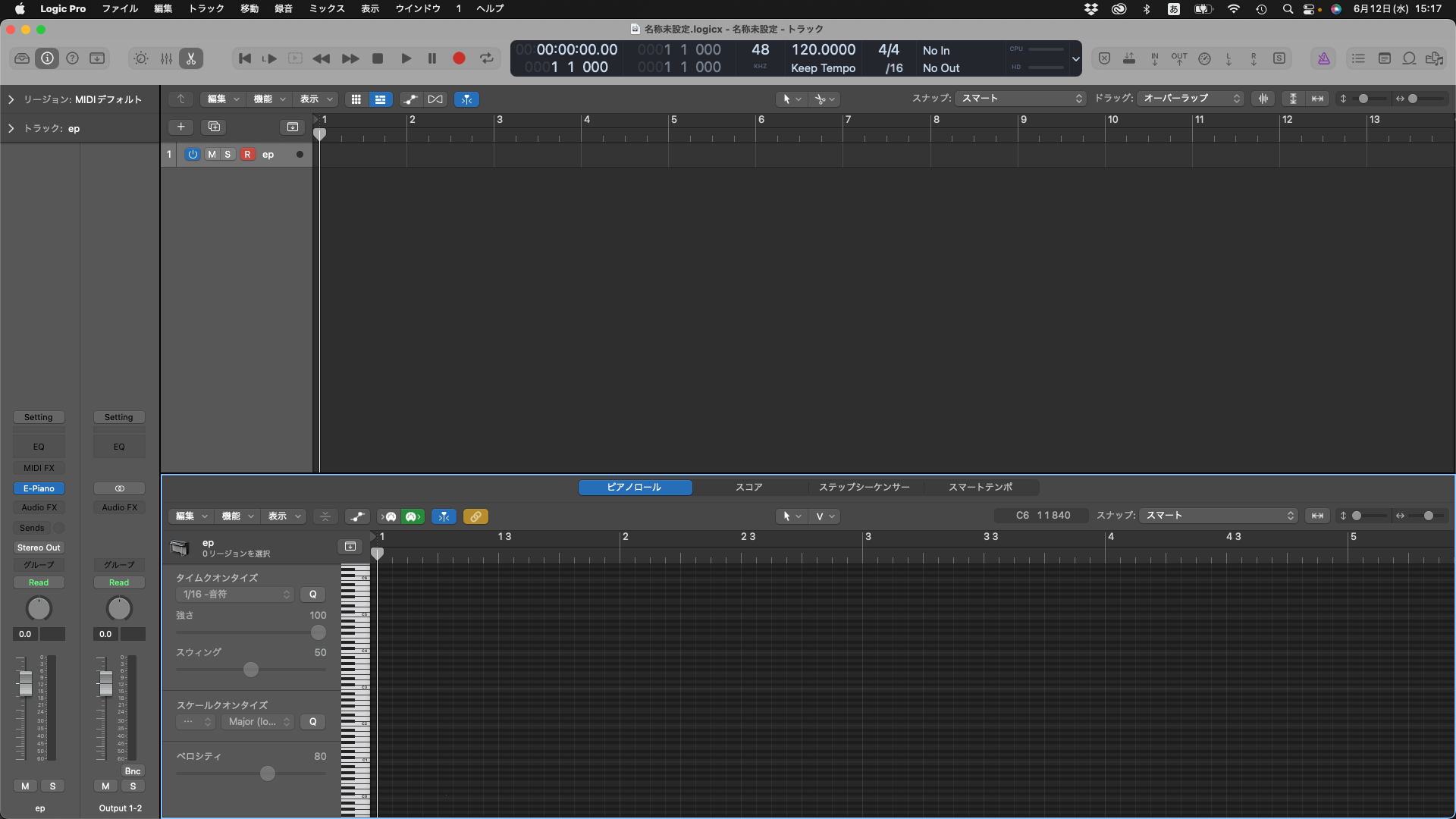Image resolution: width=1456 pixels, height=819 pixels.
Task: Expand the Region MIDI defaults inspector
Action: [x=11, y=99]
